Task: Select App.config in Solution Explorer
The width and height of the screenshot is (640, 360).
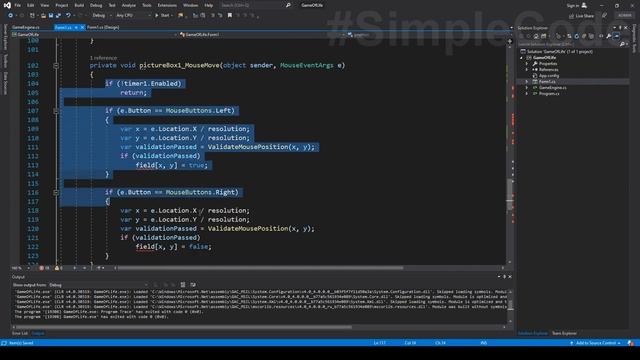Action: click(x=549, y=76)
